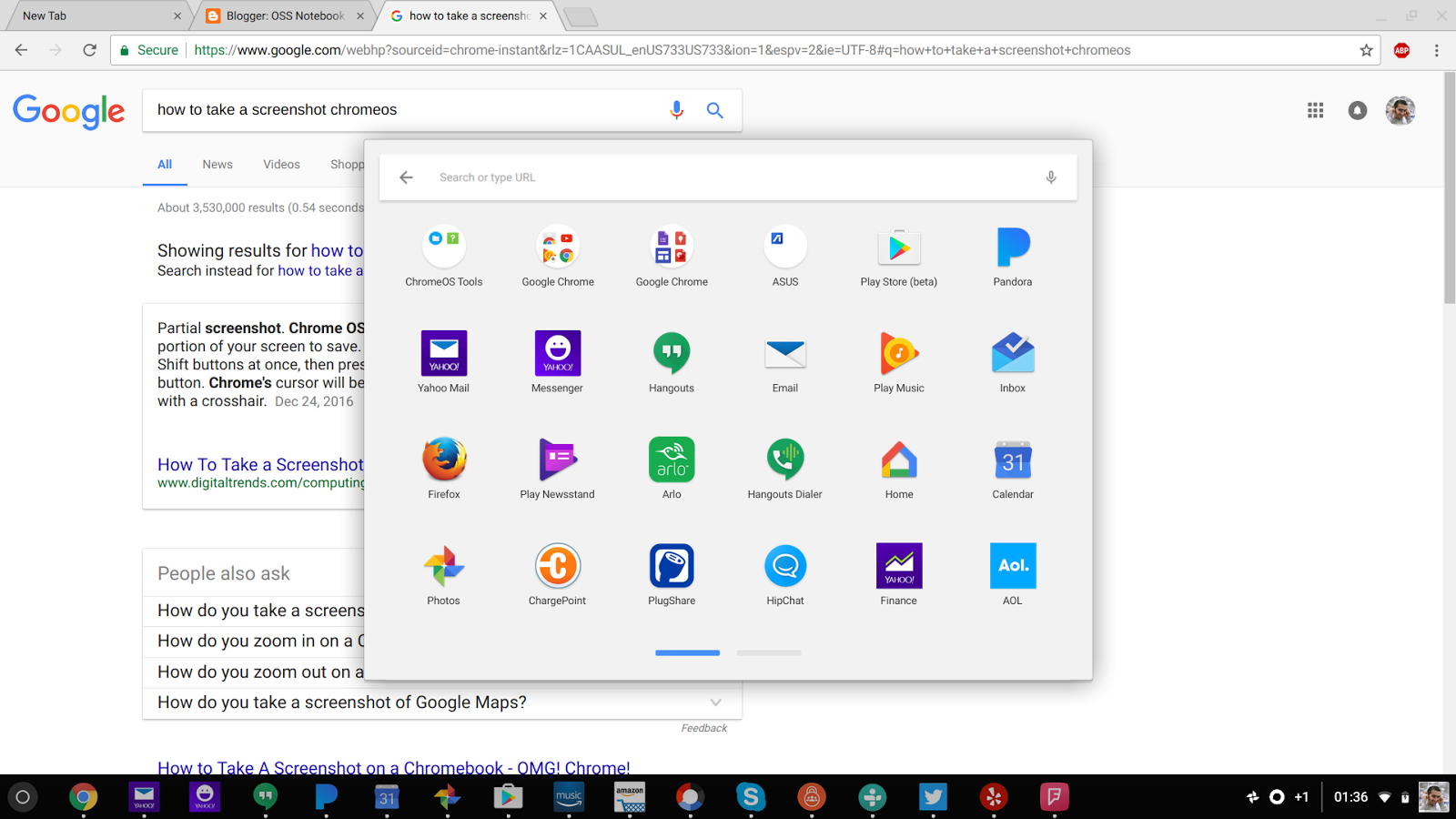Click the page's vertical scrollbar thumb

tap(1449, 187)
